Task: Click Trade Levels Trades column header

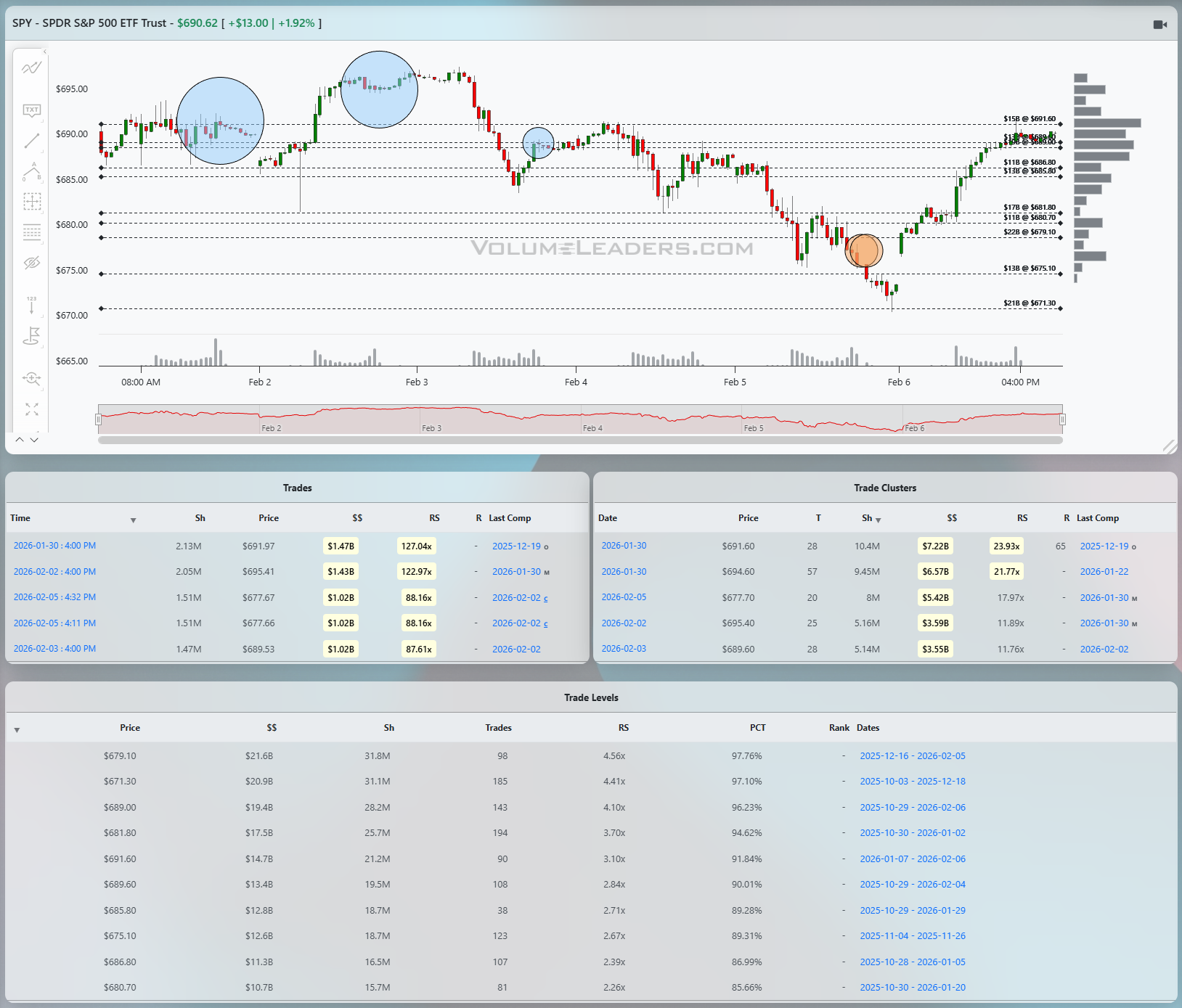Action: click(498, 728)
